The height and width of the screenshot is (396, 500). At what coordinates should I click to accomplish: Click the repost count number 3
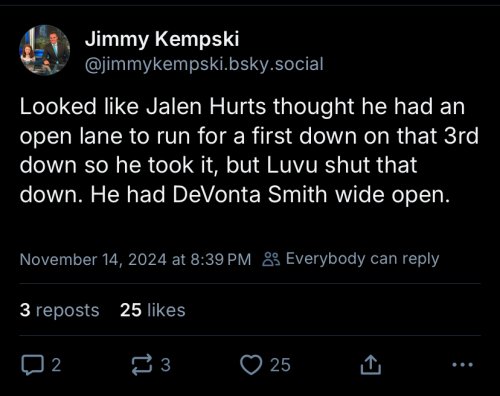pyautogui.click(x=166, y=365)
